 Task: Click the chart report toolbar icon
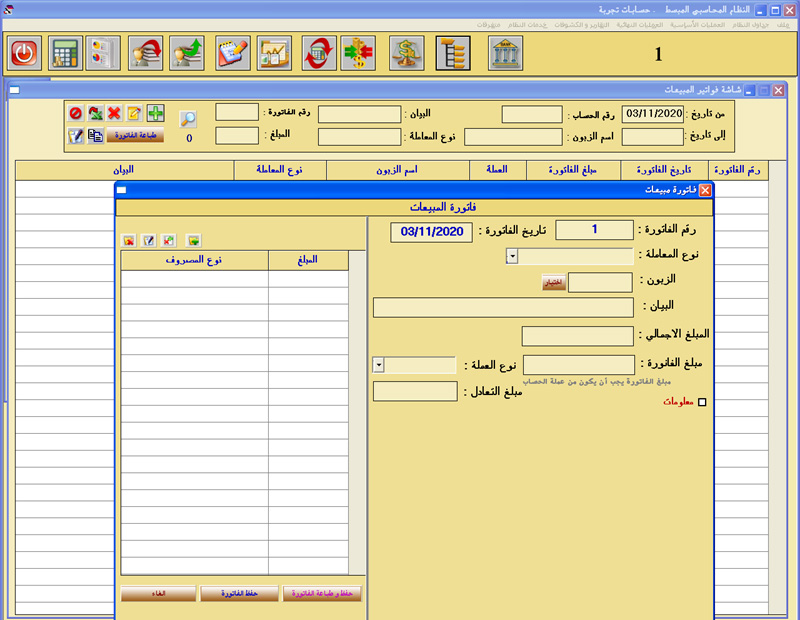tap(274, 53)
